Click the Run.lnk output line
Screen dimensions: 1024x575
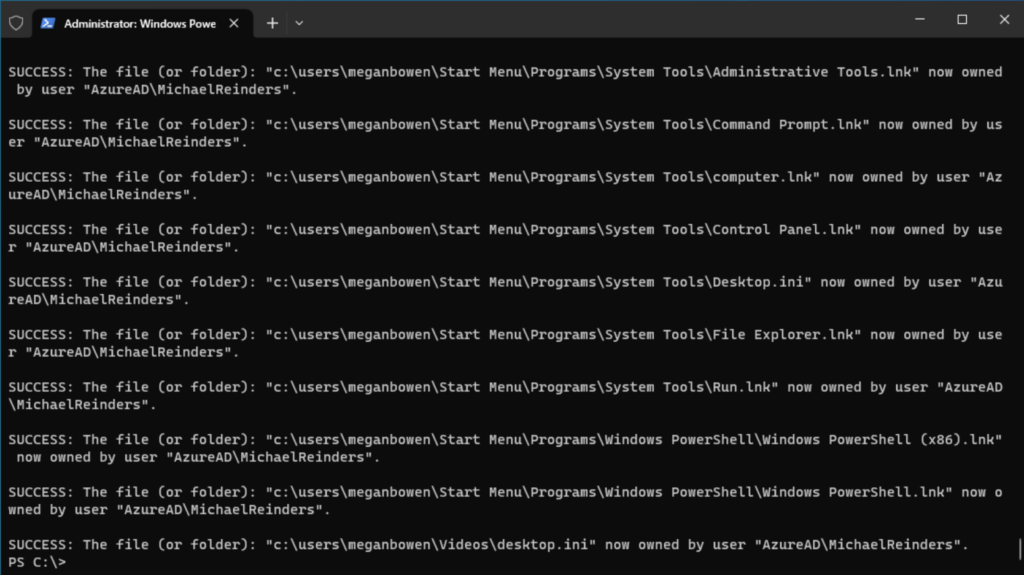click(x=505, y=396)
